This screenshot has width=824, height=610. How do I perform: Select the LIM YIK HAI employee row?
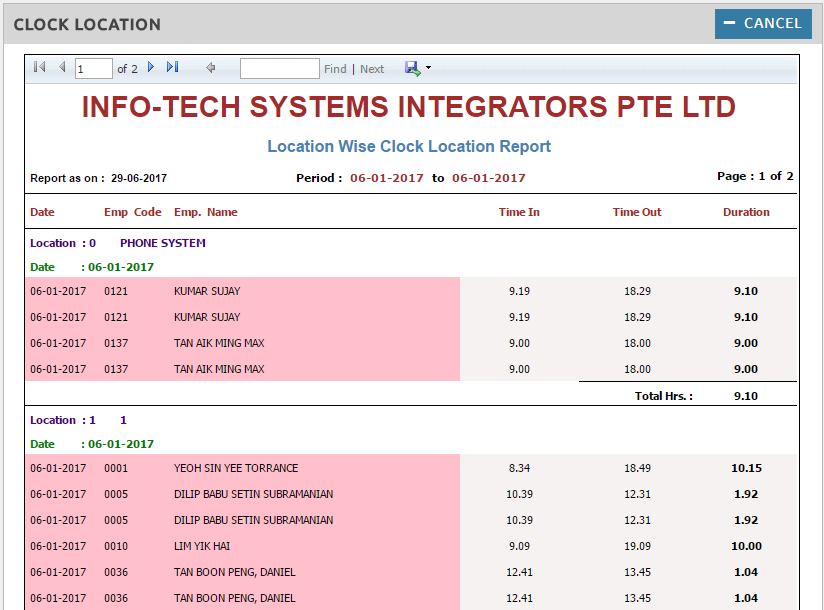click(202, 546)
